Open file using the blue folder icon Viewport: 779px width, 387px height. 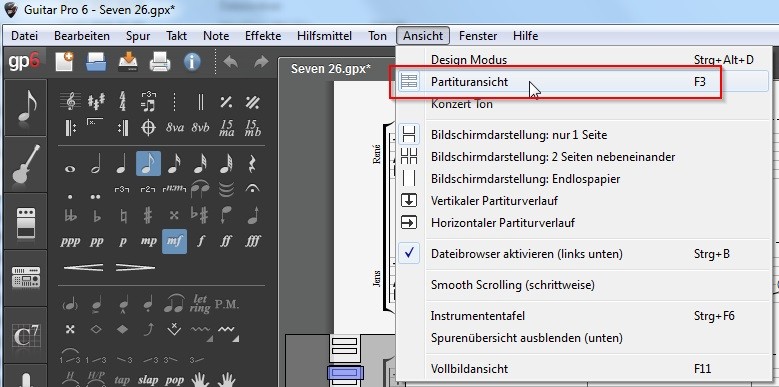(x=96, y=62)
